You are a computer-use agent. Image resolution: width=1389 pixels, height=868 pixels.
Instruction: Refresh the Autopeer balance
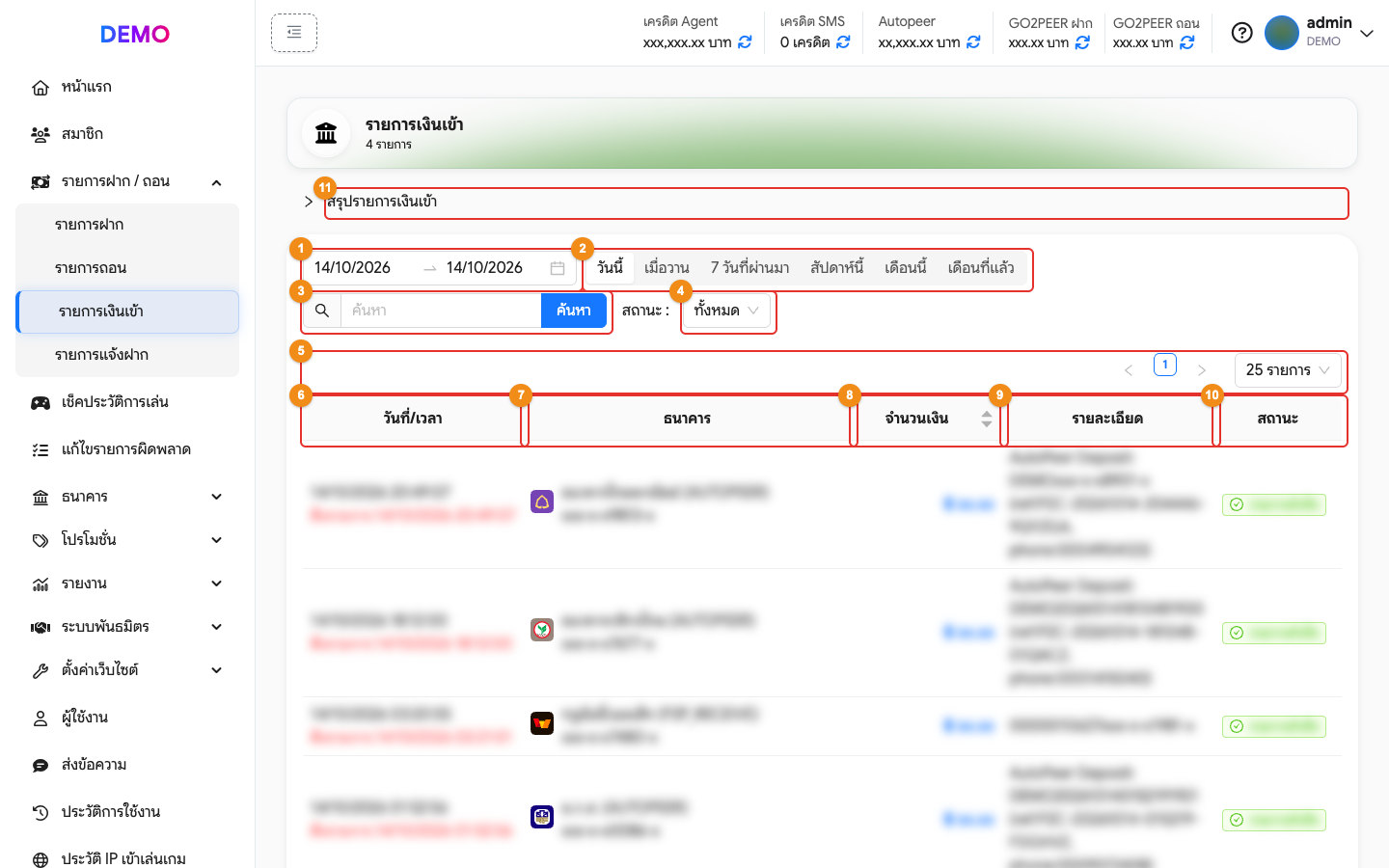973,42
